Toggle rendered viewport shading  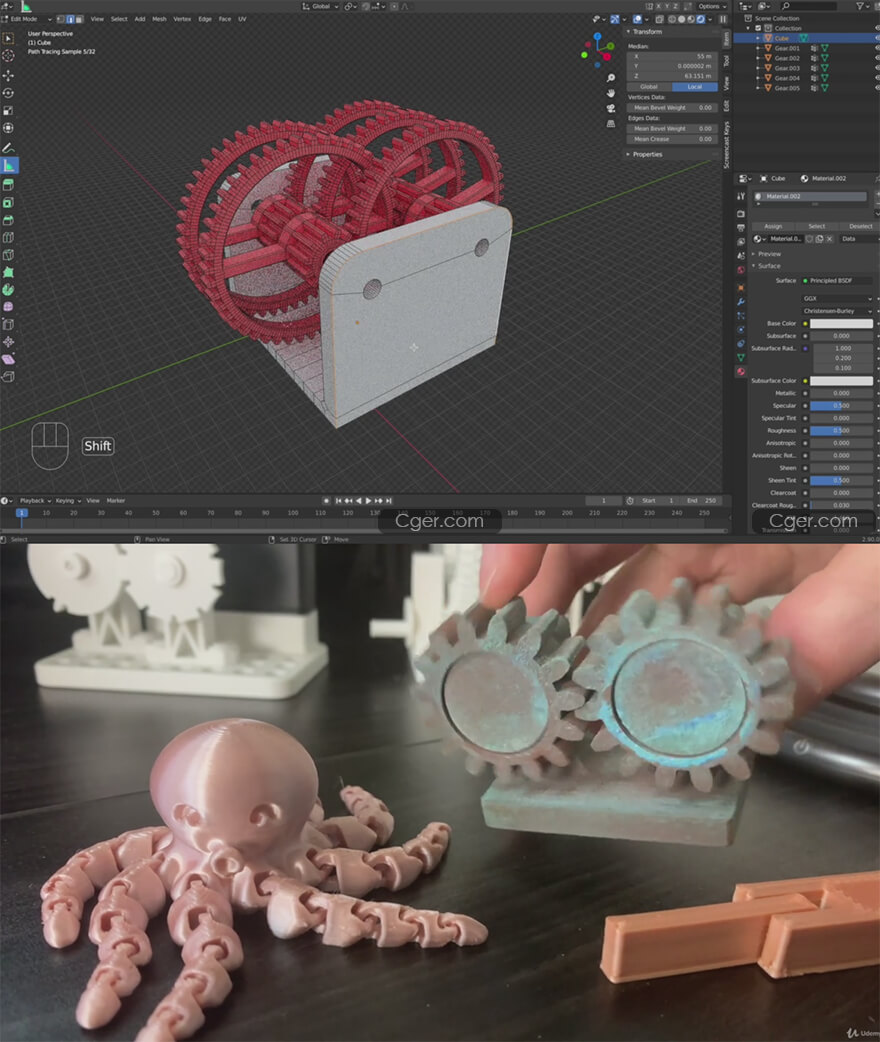[701, 19]
